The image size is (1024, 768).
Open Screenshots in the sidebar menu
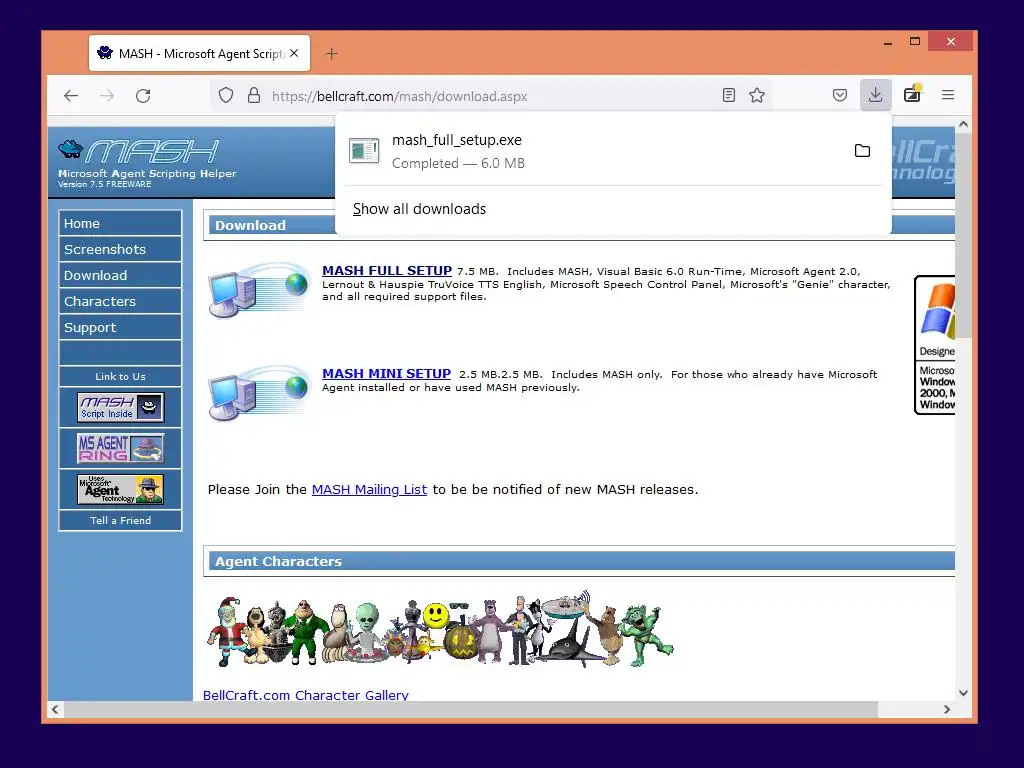pyautogui.click(x=120, y=249)
